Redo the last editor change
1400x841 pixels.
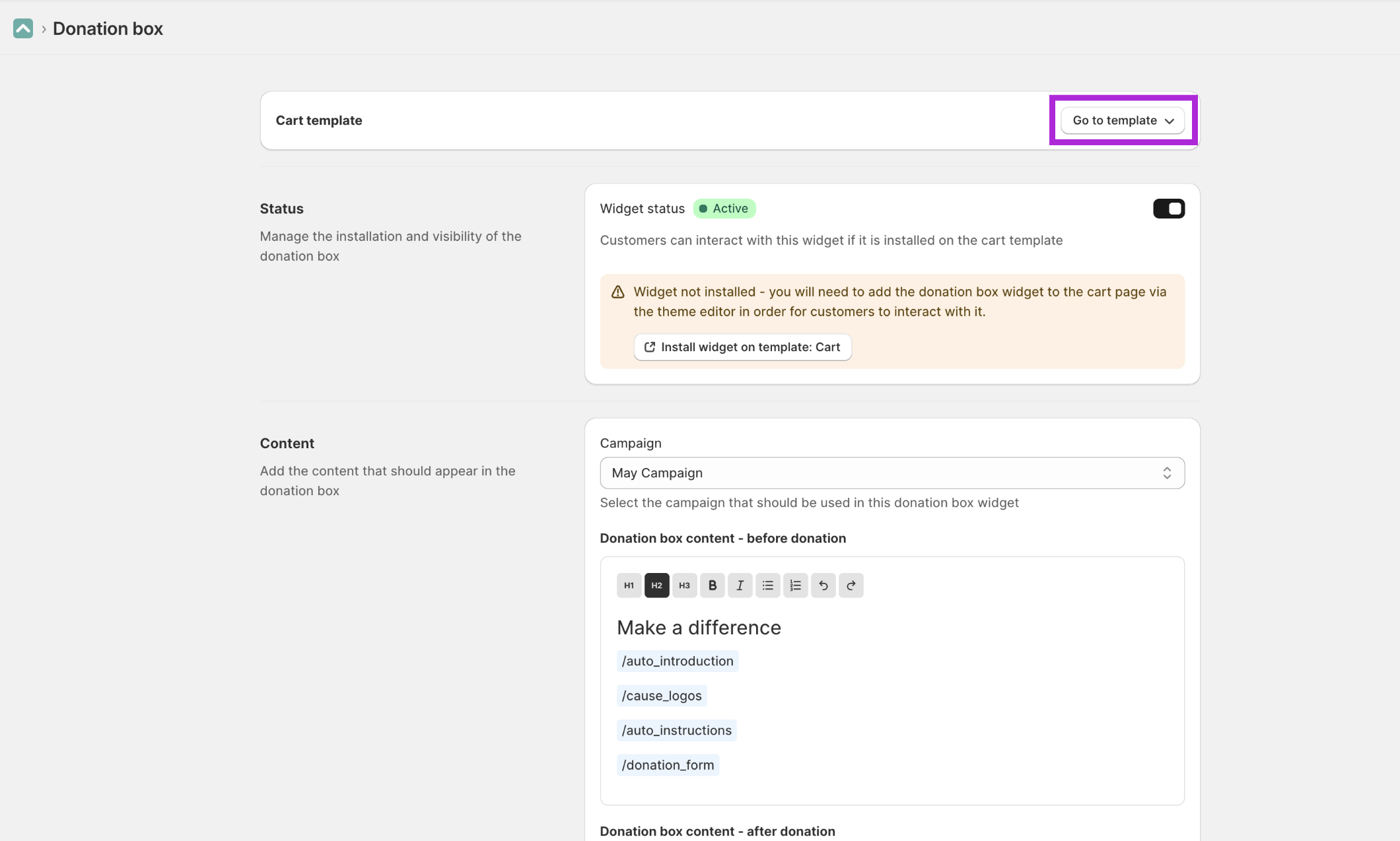click(x=851, y=586)
